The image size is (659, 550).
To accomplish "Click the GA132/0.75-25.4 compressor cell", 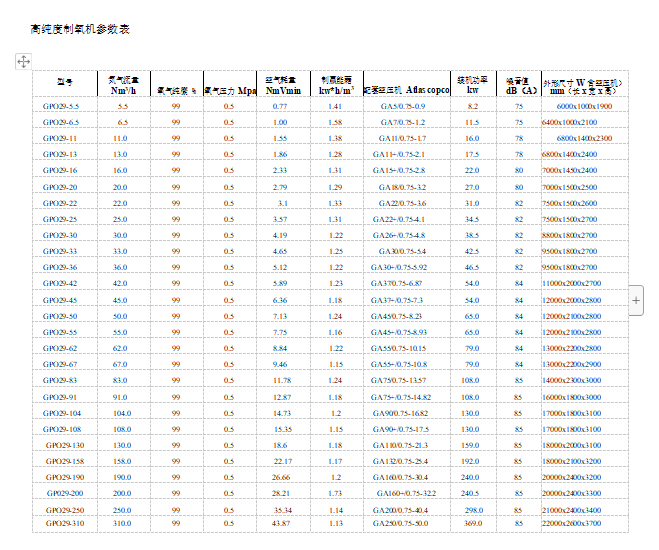I will [x=400, y=461].
